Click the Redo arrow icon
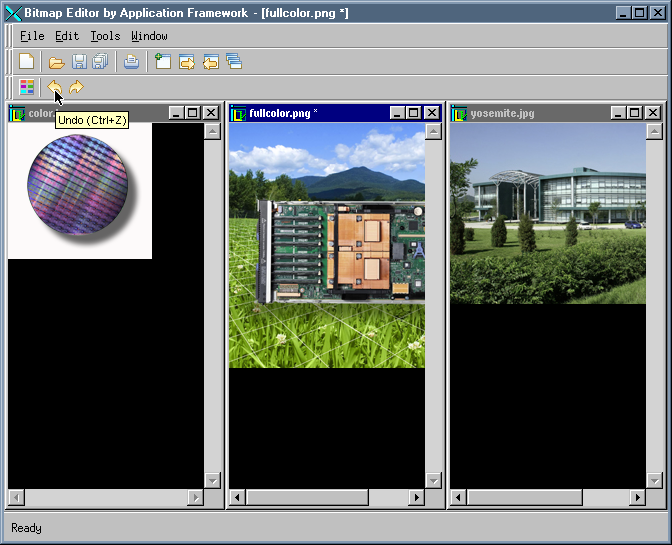672x545 pixels. [76, 88]
